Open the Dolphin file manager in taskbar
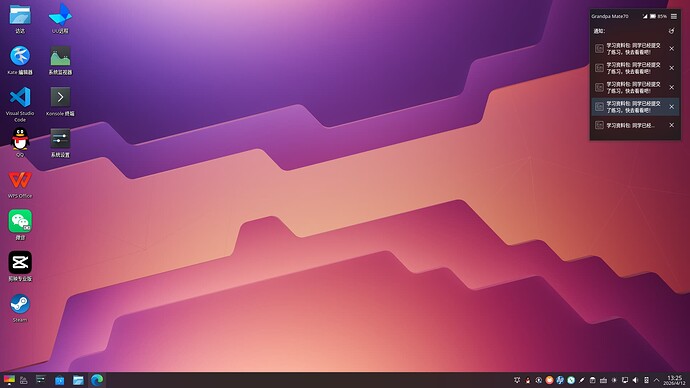690x388 pixels. 78,380
